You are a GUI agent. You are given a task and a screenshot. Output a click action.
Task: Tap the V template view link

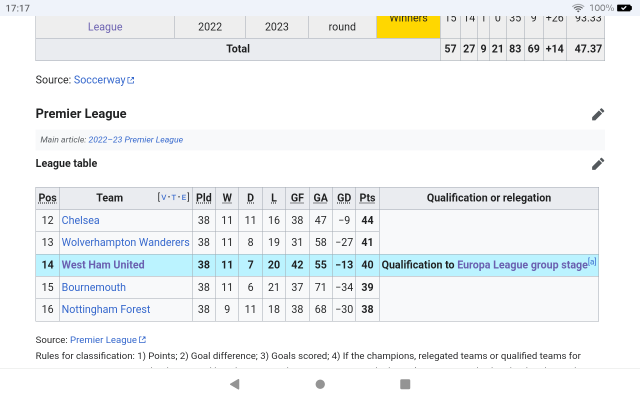coord(162,198)
